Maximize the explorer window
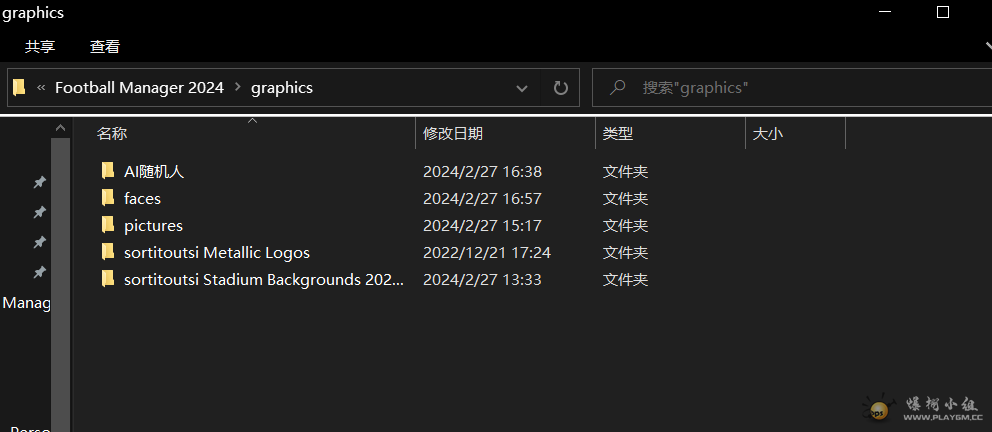Screen dimensions: 992x432 pos(942,12)
